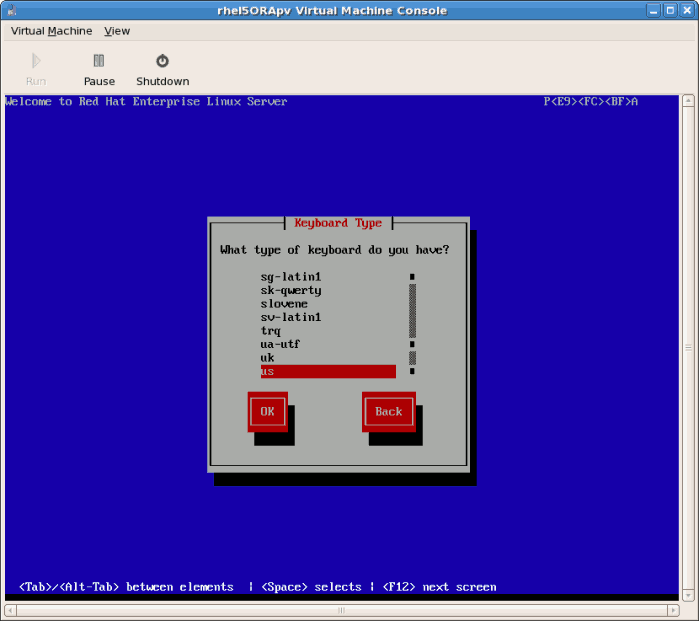This screenshot has height=621, width=699.
Task: Open the window menu icon in title bar
Action: coord(11,10)
